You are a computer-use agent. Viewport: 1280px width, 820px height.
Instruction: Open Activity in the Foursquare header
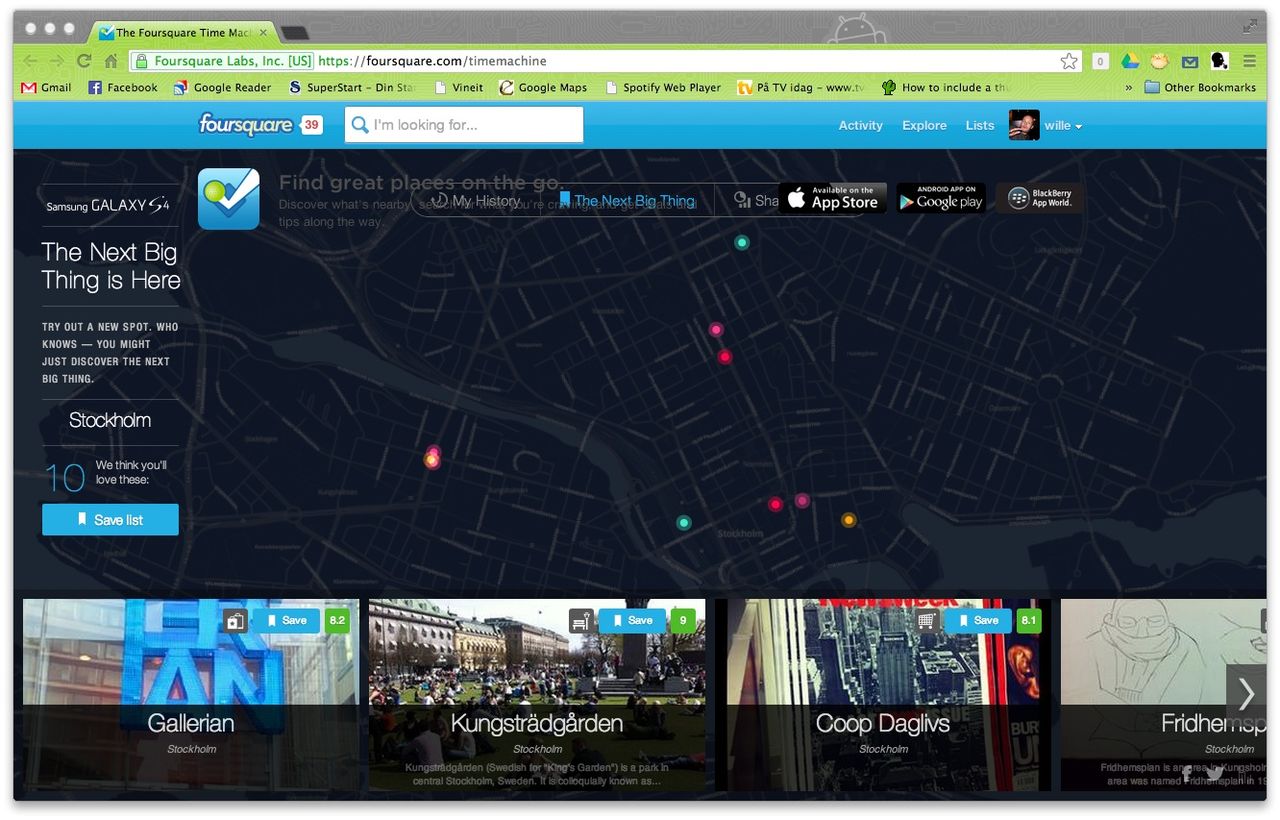(x=860, y=125)
